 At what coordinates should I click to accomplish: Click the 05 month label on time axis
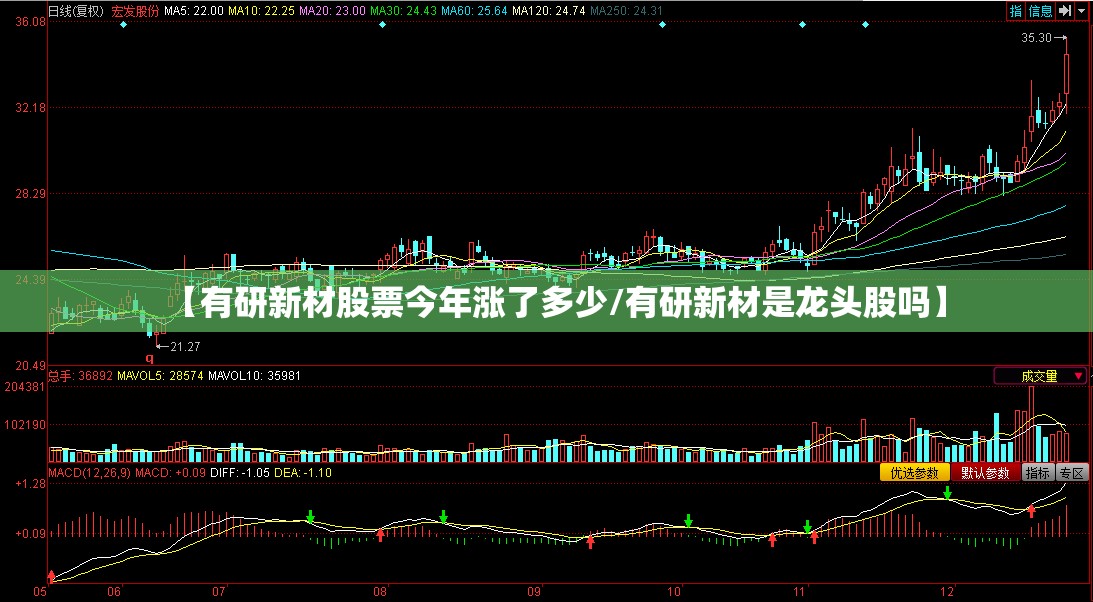[39, 593]
